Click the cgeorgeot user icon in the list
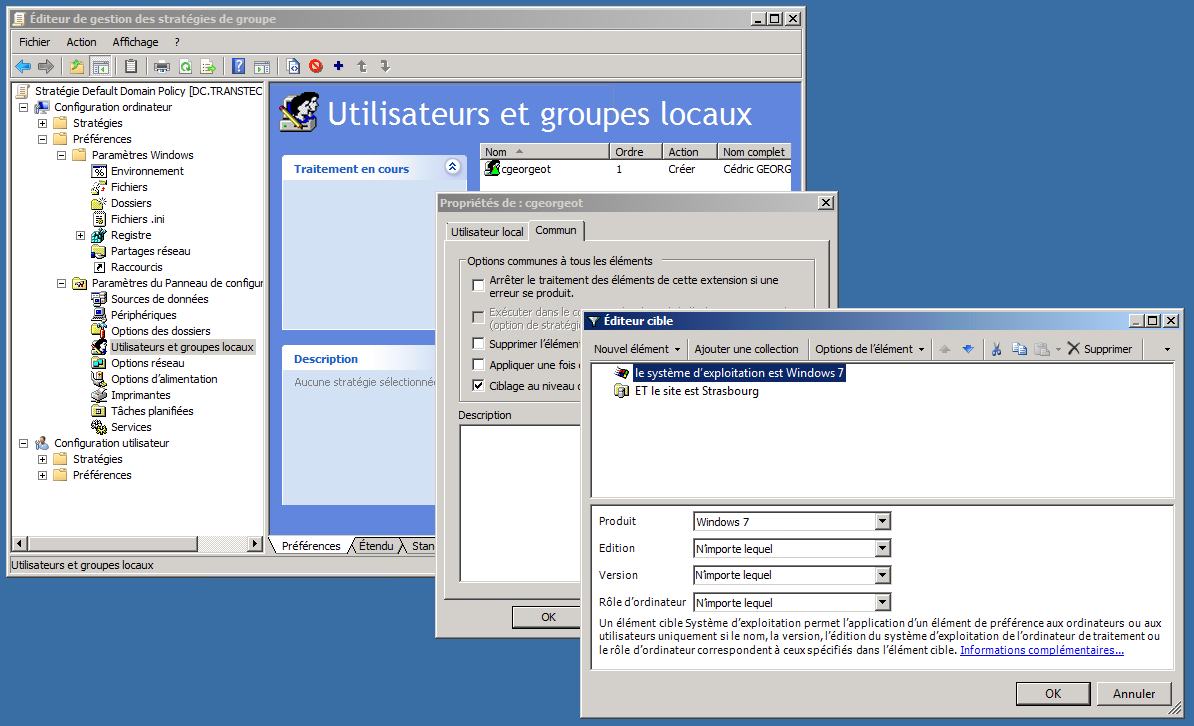Screen dimensions: 1194x726 point(492,168)
